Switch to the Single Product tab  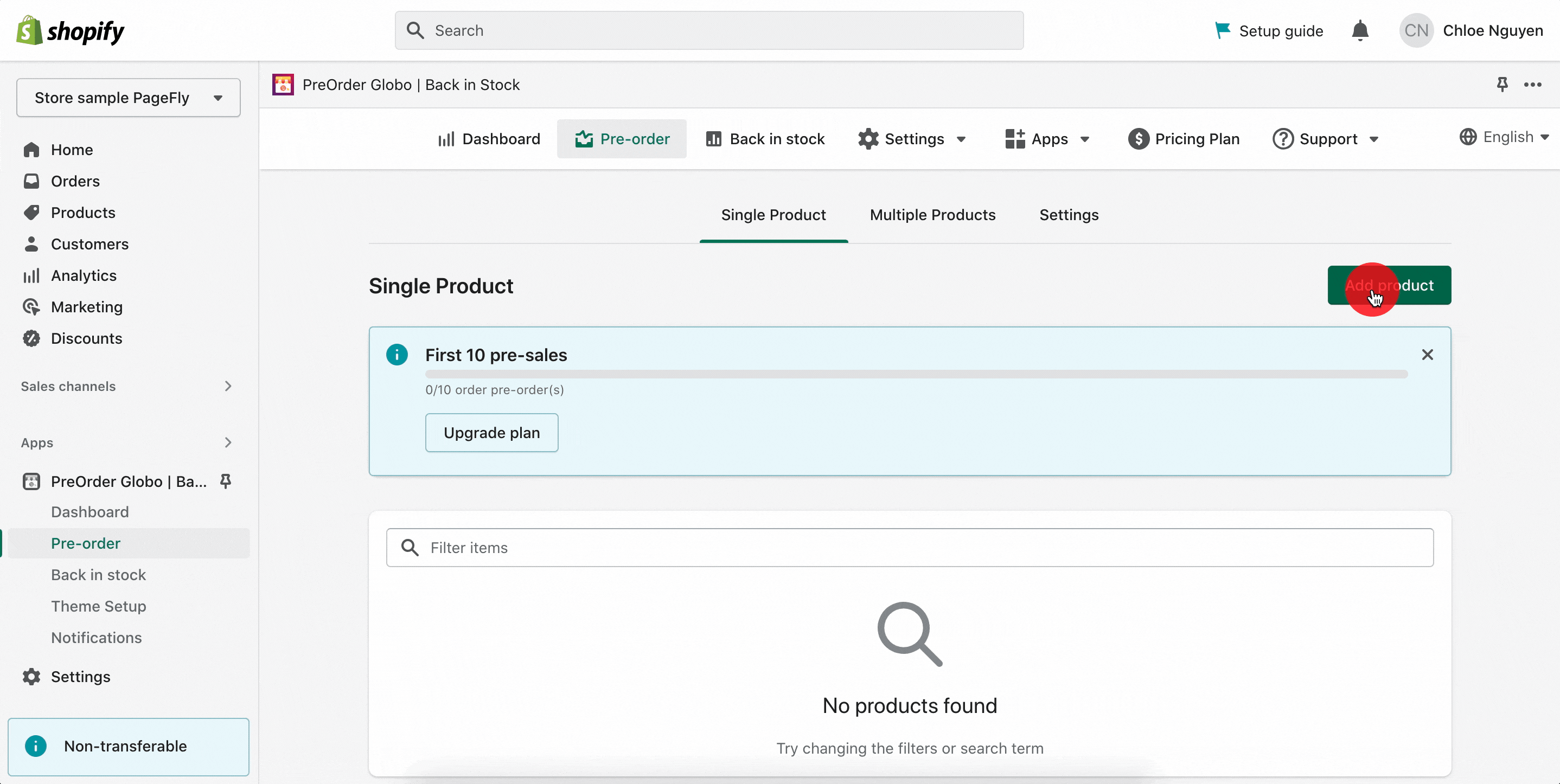coord(773,215)
